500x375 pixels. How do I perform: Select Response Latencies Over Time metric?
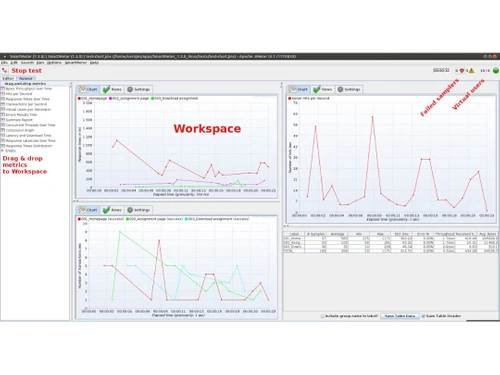(28, 141)
